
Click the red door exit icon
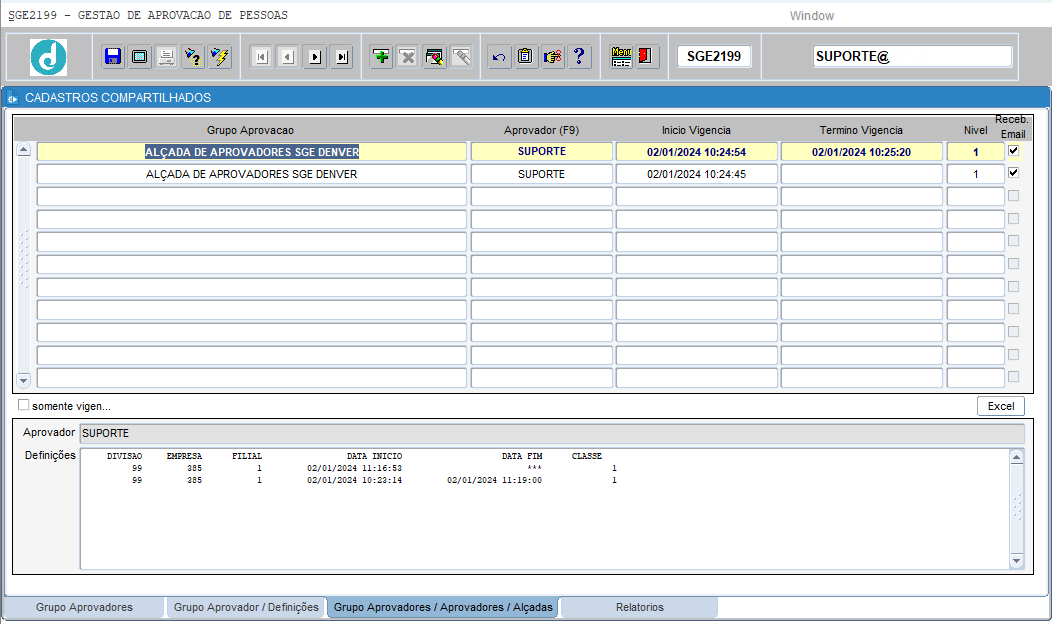[x=646, y=56]
